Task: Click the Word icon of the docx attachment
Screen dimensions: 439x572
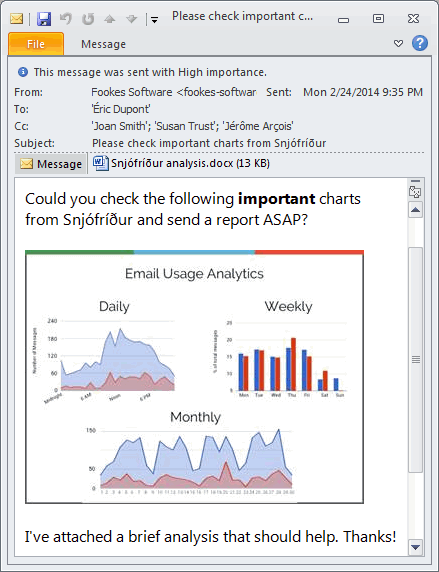Action: point(100,163)
